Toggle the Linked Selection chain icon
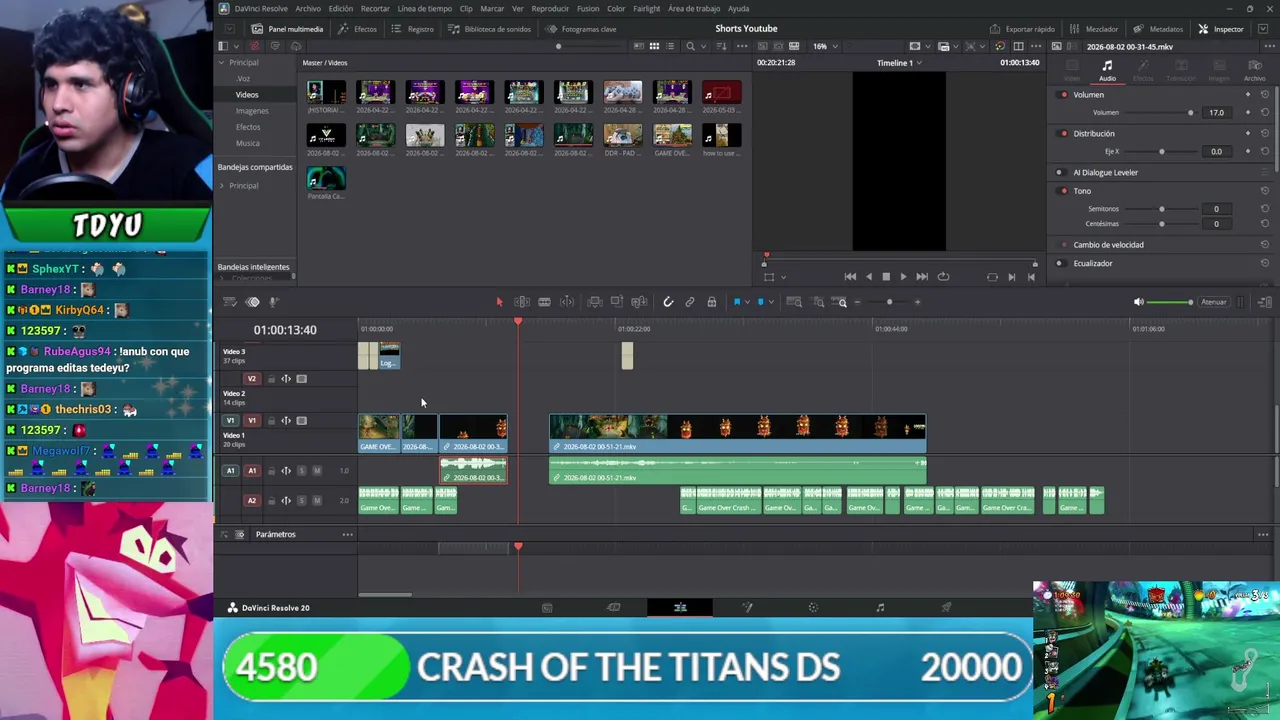The image size is (1280, 720). 690,302
